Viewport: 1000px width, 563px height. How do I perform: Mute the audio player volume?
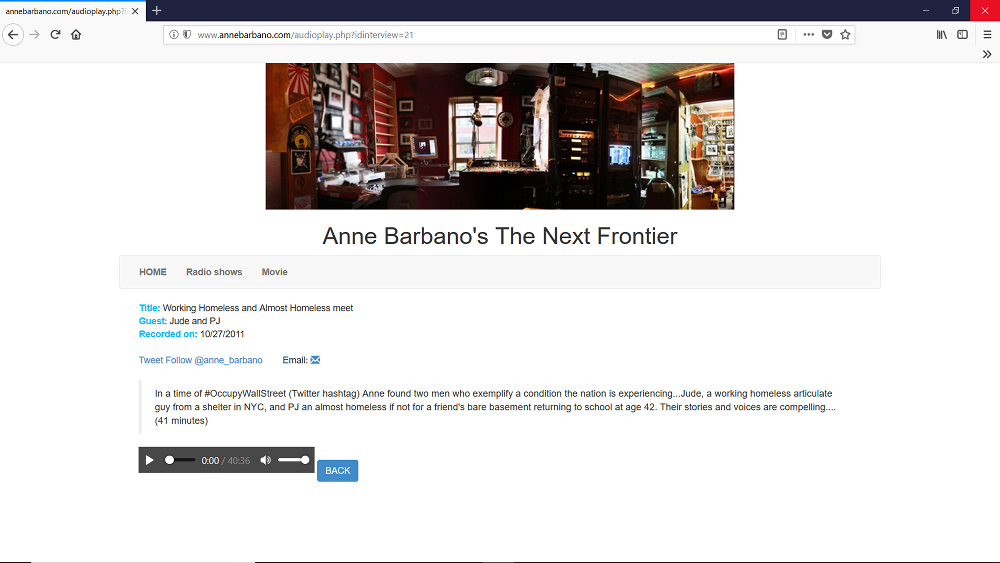tap(265, 460)
